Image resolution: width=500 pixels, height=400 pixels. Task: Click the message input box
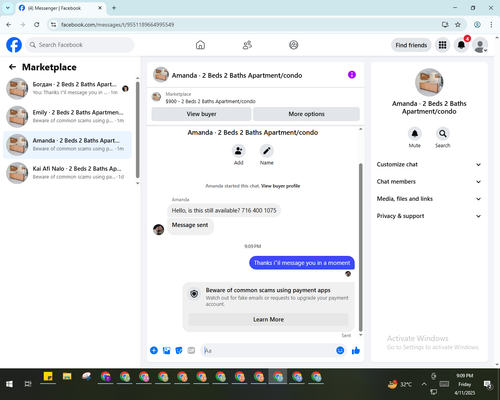tap(268, 350)
